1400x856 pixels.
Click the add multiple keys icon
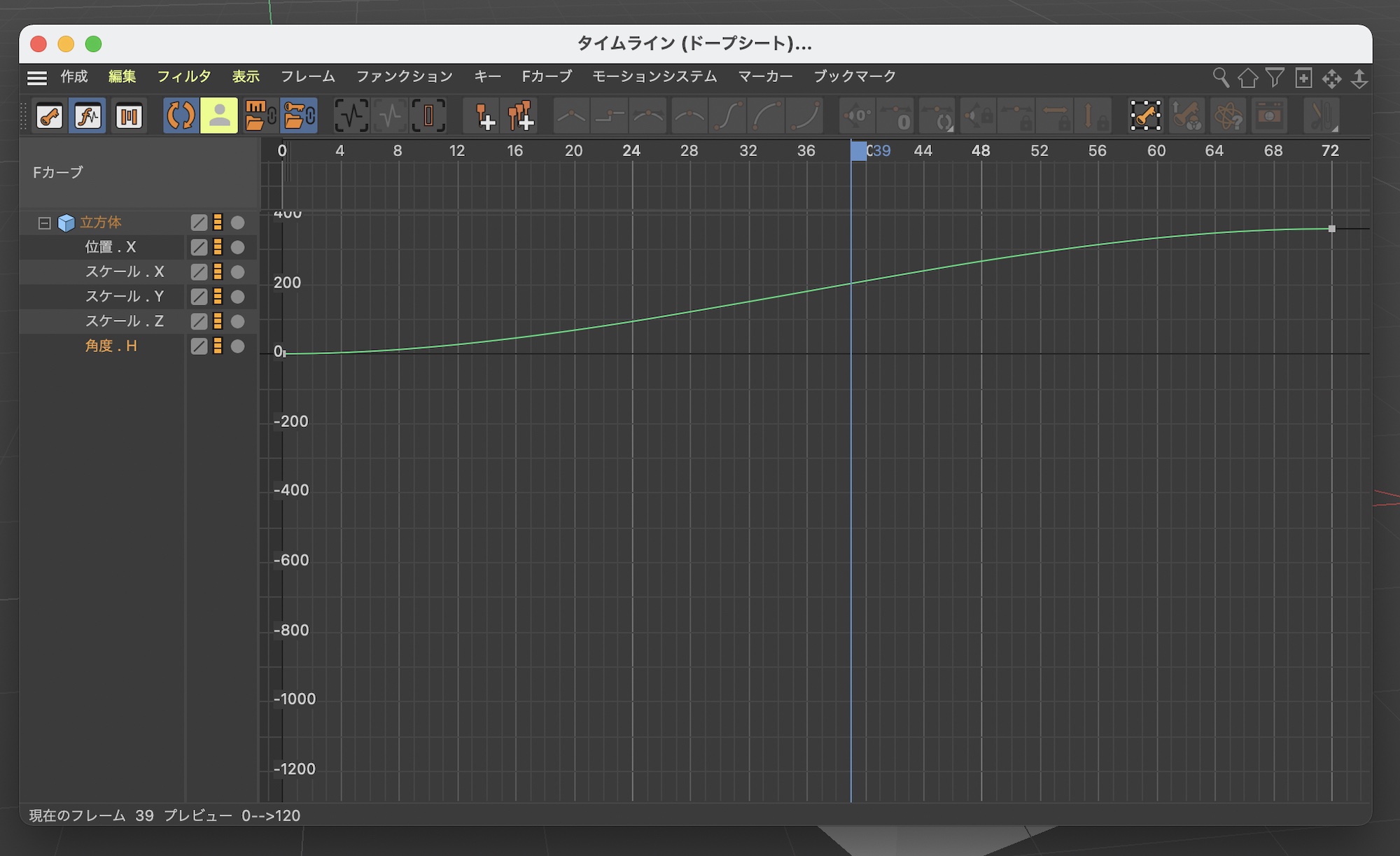521,115
